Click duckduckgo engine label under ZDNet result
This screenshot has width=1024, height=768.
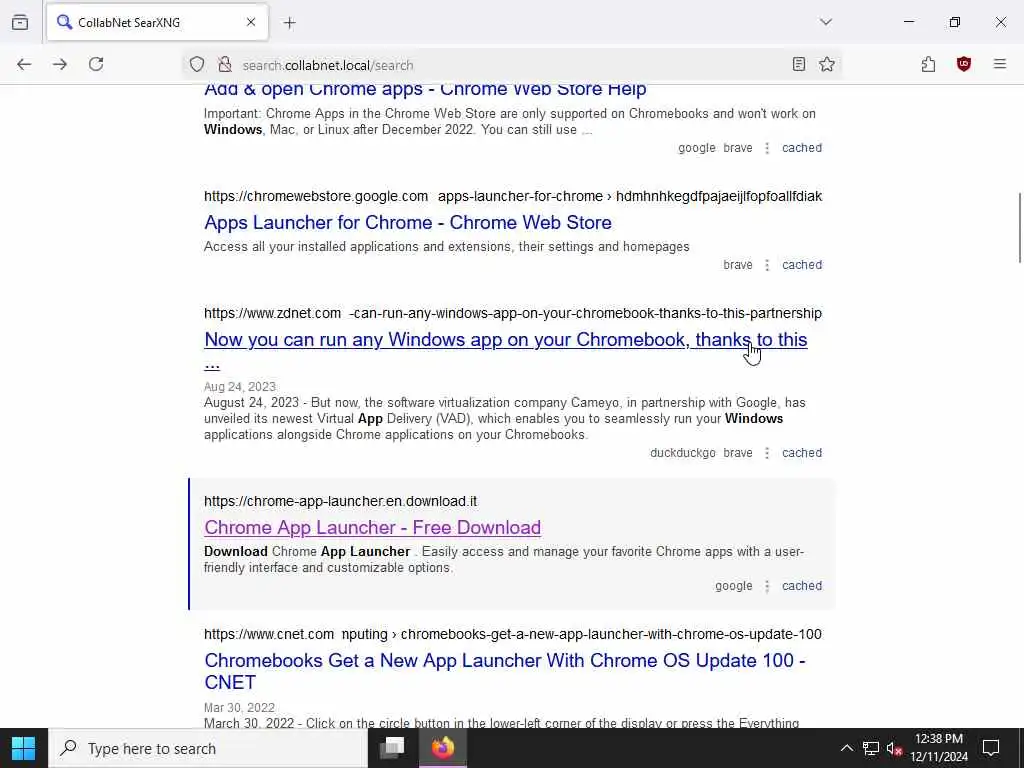point(682,453)
